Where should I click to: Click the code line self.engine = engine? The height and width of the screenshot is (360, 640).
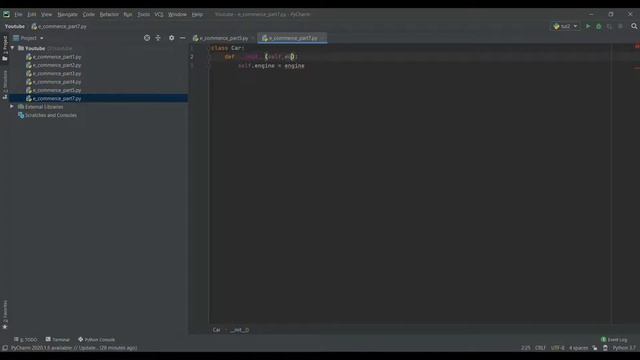[271, 66]
